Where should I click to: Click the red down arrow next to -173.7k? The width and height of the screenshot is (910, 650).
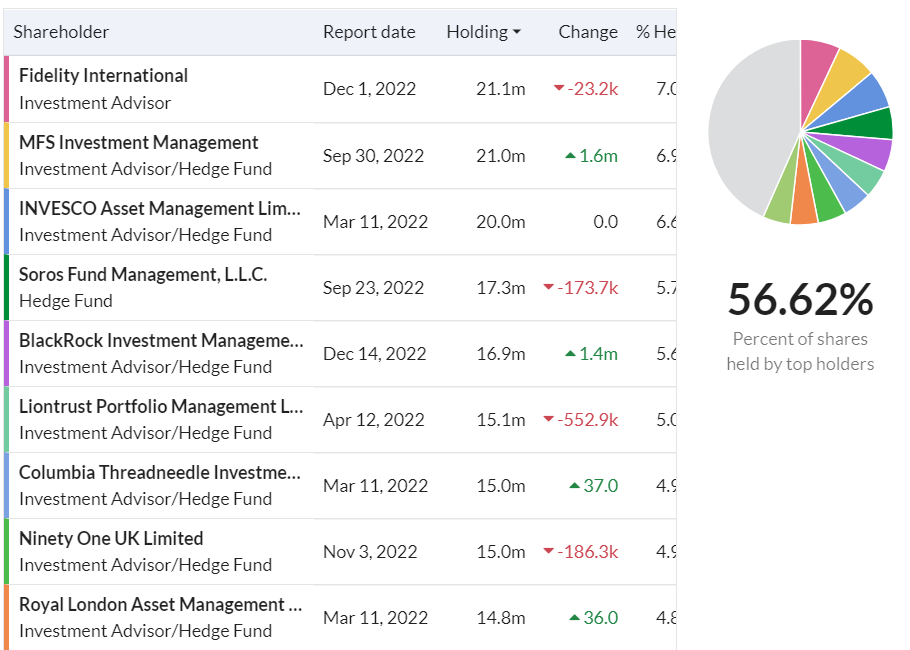click(548, 287)
